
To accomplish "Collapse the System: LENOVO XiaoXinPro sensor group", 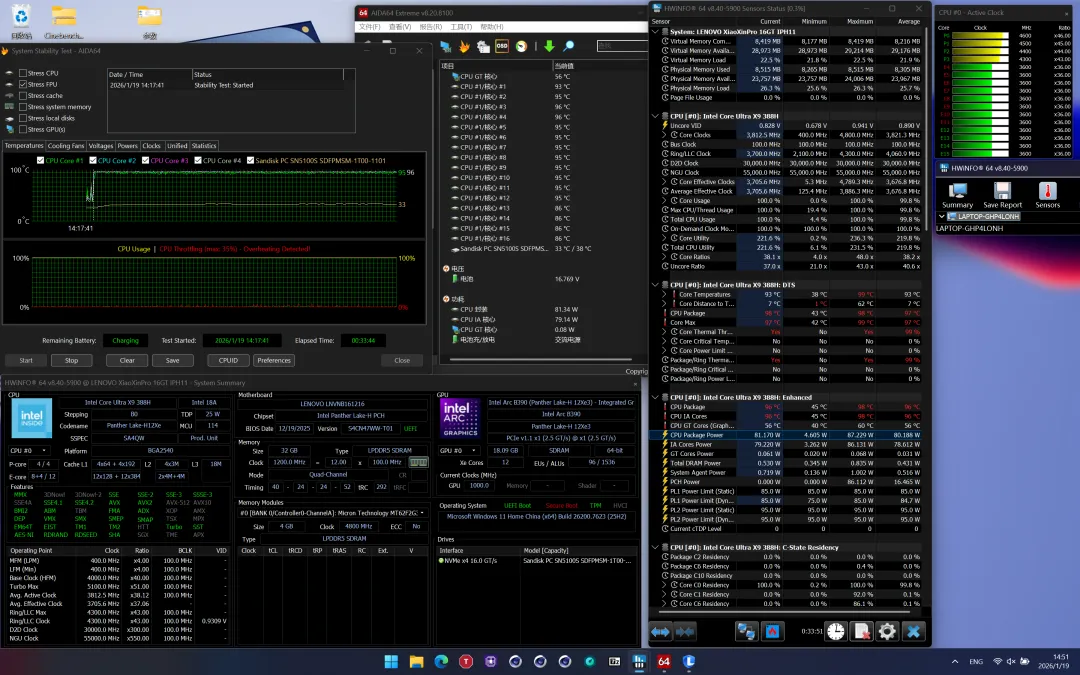I will pos(655,32).
